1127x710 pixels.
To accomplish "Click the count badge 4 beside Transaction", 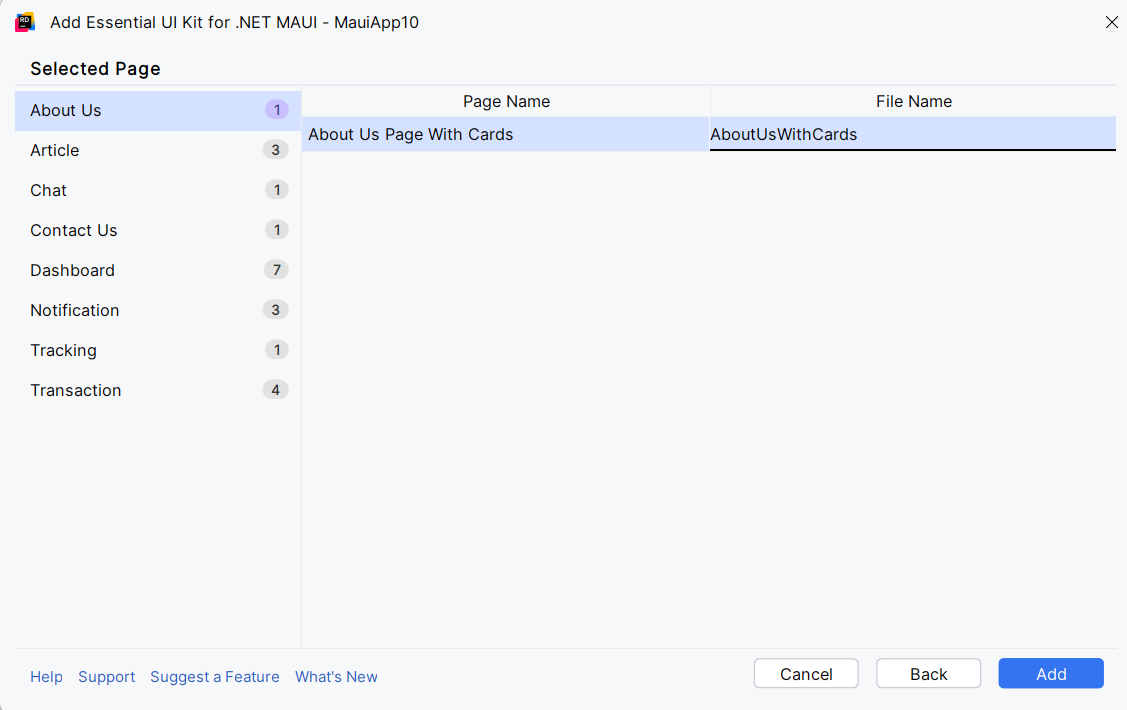I will (x=275, y=390).
